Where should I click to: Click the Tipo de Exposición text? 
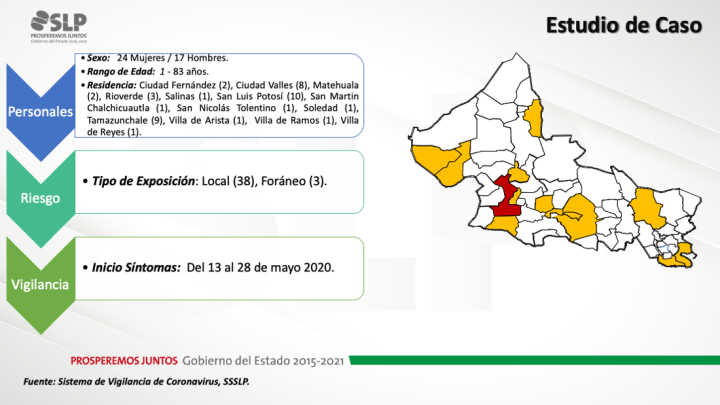[x=208, y=180]
